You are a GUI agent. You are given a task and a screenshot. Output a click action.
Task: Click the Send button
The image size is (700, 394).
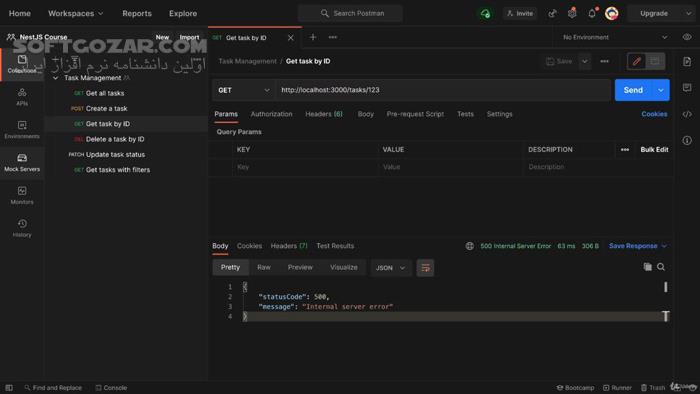point(633,90)
